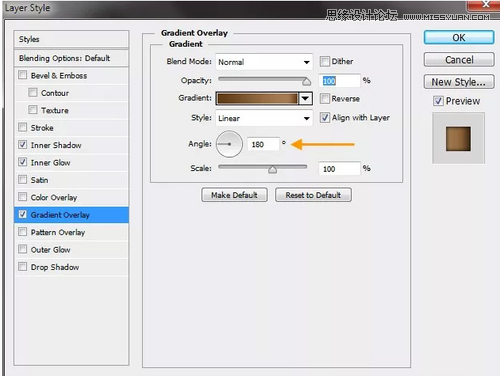Enable the Reverse gradient option
The height and width of the screenshot is (376, 500).
(324, 98)
